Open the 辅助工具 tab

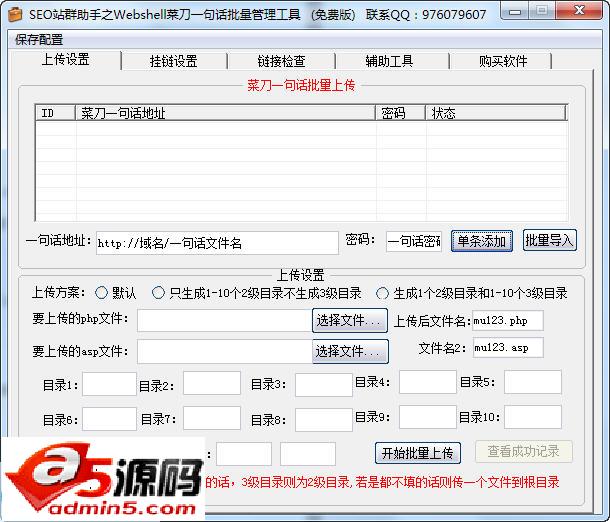(x=389, y=61)
